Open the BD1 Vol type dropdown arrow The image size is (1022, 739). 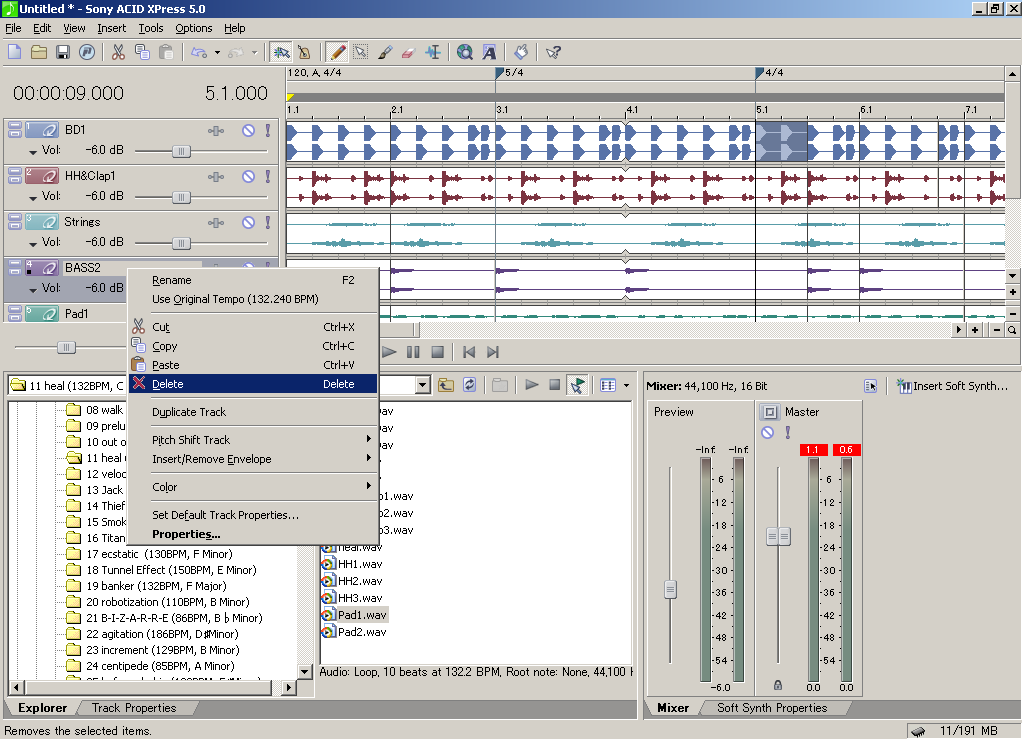(x=33, y=152)
